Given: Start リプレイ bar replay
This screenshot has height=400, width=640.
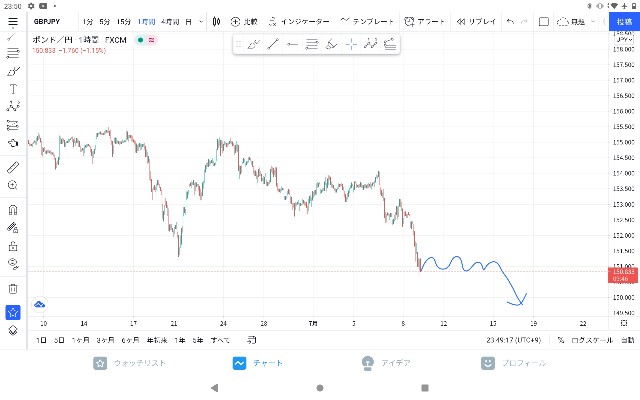Looking at the screenshot, I should pos(476,22).
